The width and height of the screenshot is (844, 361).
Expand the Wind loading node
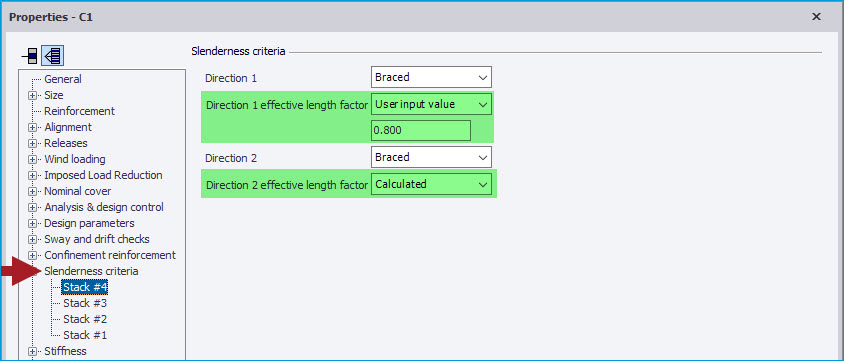(x=33, y=160)
